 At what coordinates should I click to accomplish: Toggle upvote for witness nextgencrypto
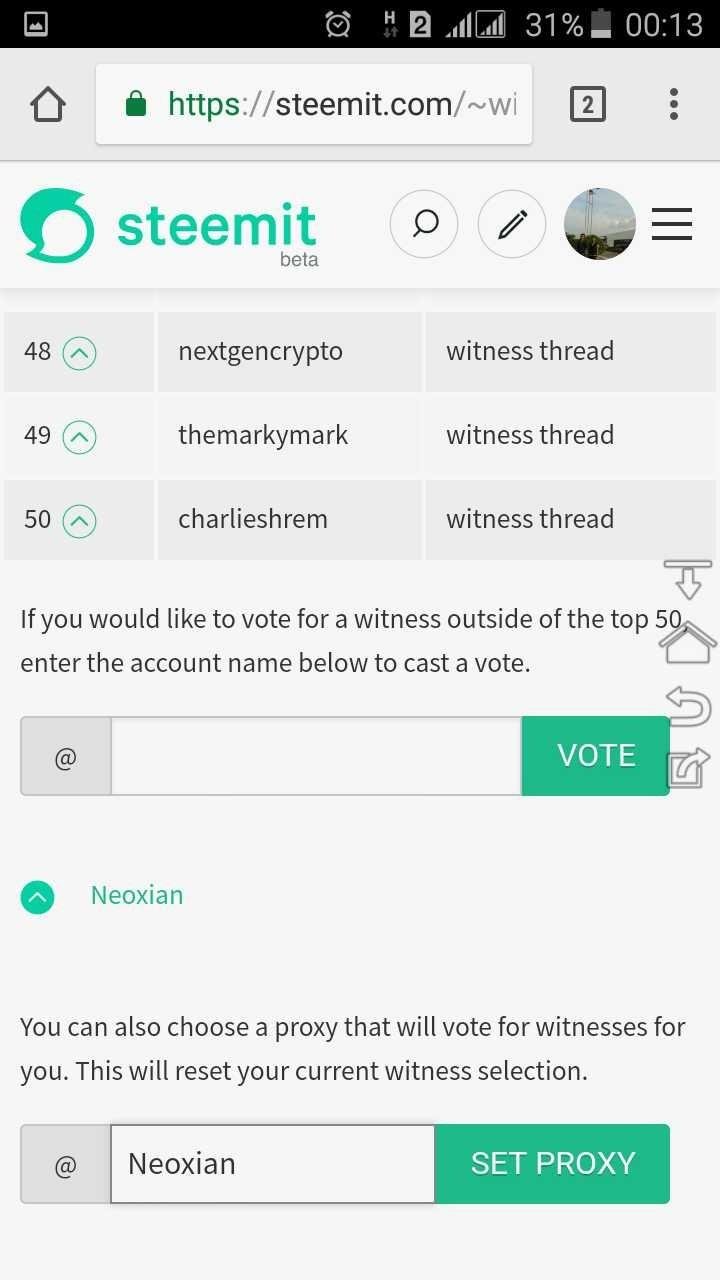pos(80,353)
